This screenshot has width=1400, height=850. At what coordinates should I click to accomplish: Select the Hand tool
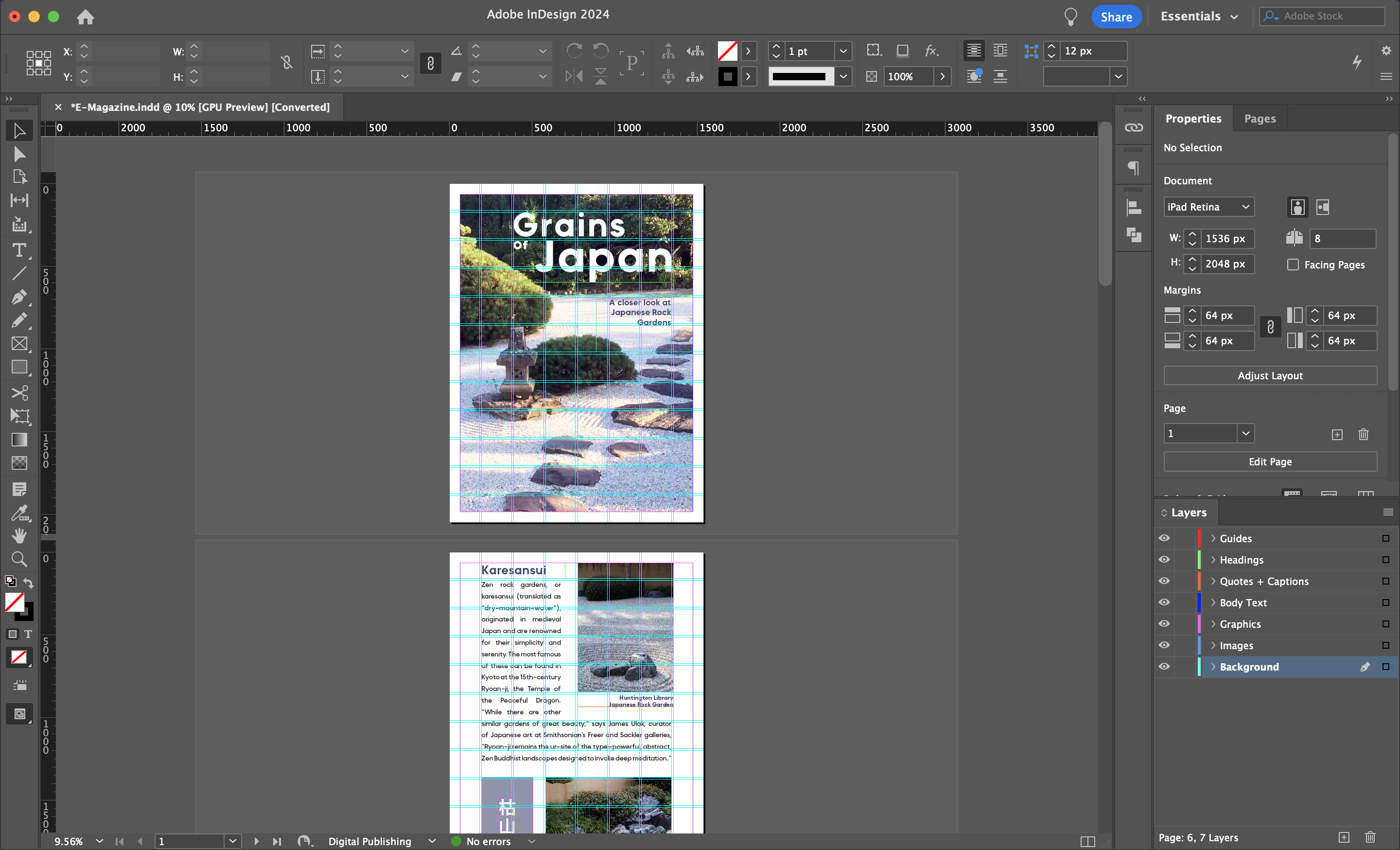[x=19, y=536]
